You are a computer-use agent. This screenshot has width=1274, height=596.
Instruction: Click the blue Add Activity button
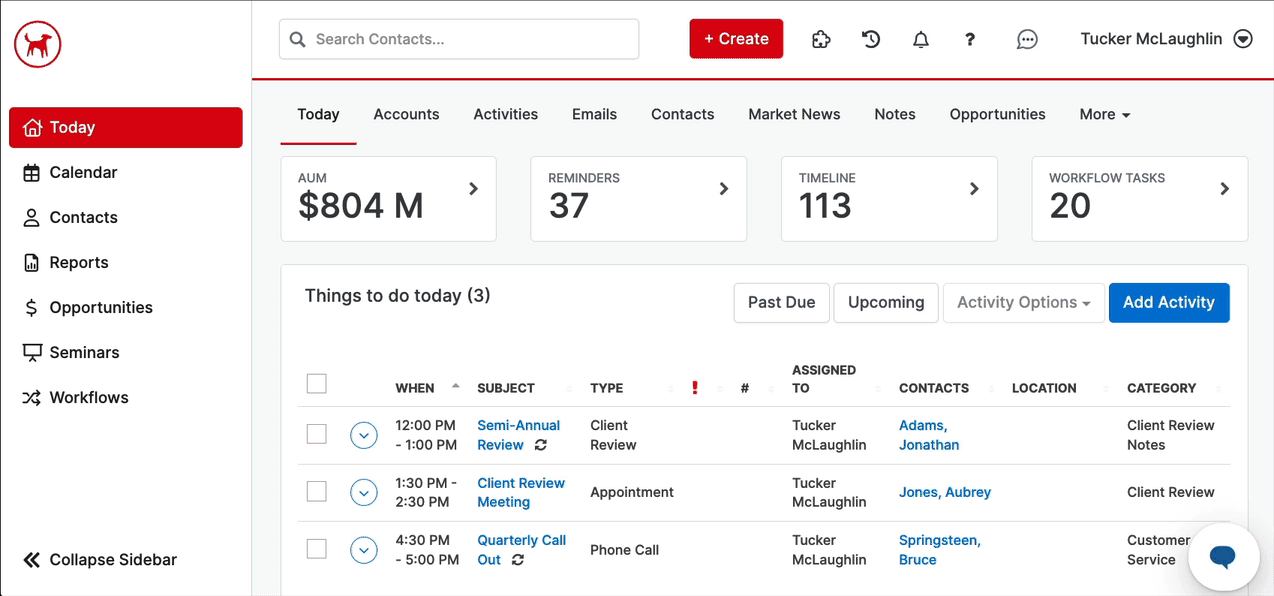(1168, 303)
